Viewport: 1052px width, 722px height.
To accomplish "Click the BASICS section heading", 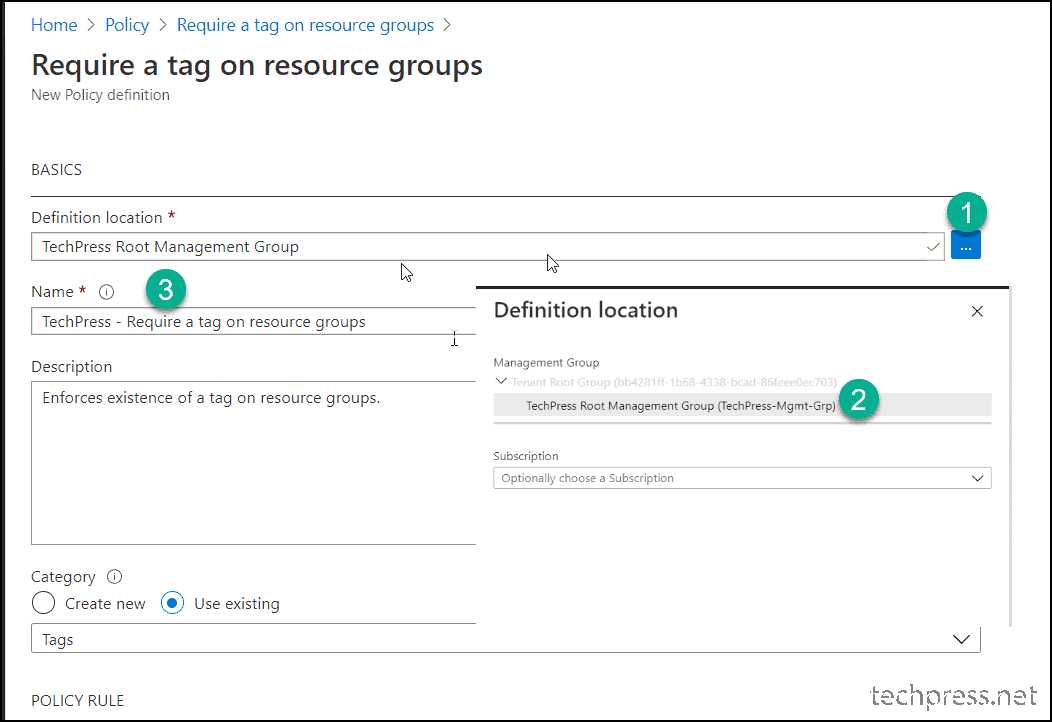I will point(56,170).
